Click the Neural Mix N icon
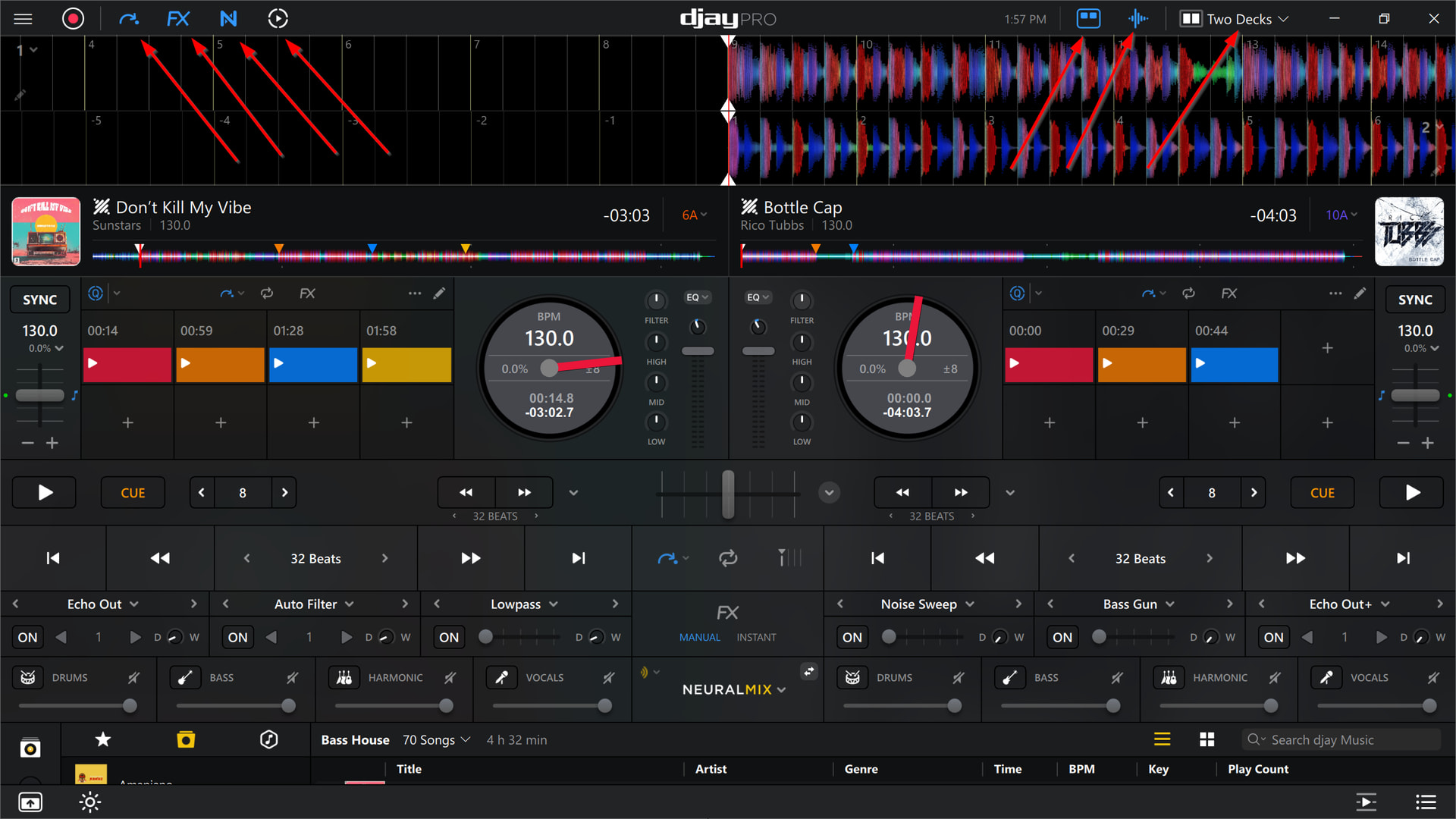 pos(228,18)
